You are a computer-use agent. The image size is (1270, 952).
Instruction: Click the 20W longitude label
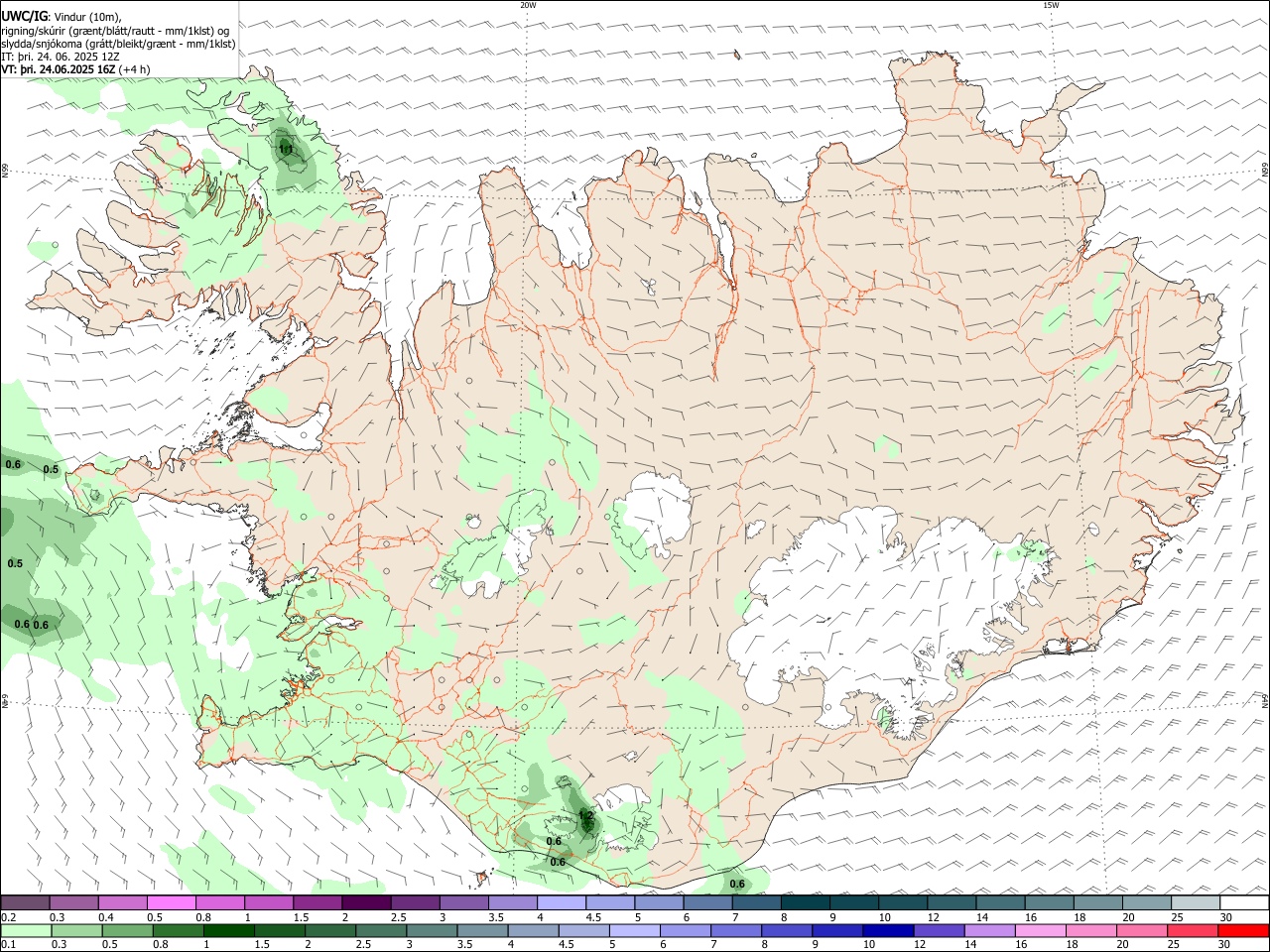point(528,5)
